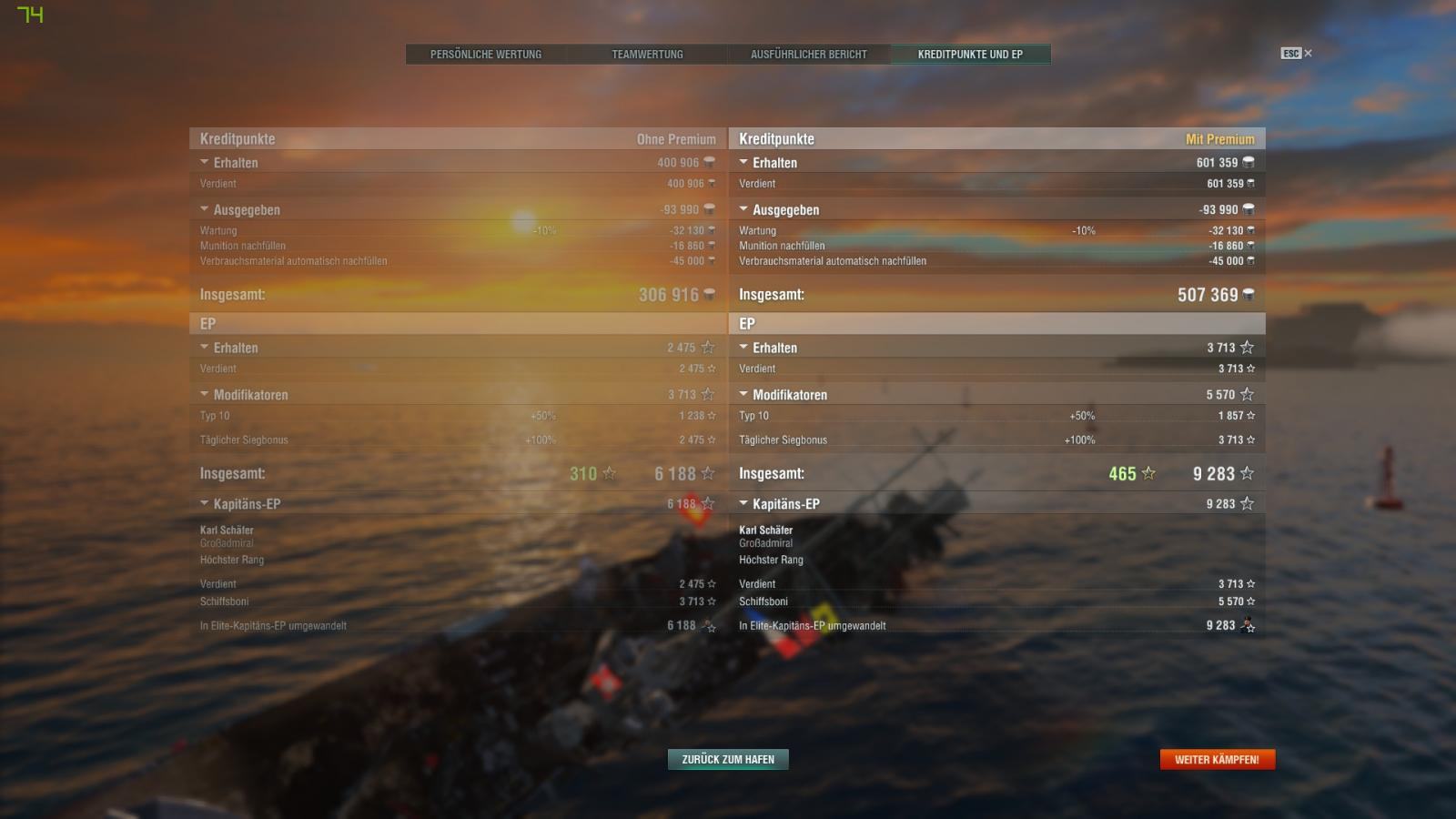
Task: Collapse the premium Ausgegeben section
Action: coord(743,209)
